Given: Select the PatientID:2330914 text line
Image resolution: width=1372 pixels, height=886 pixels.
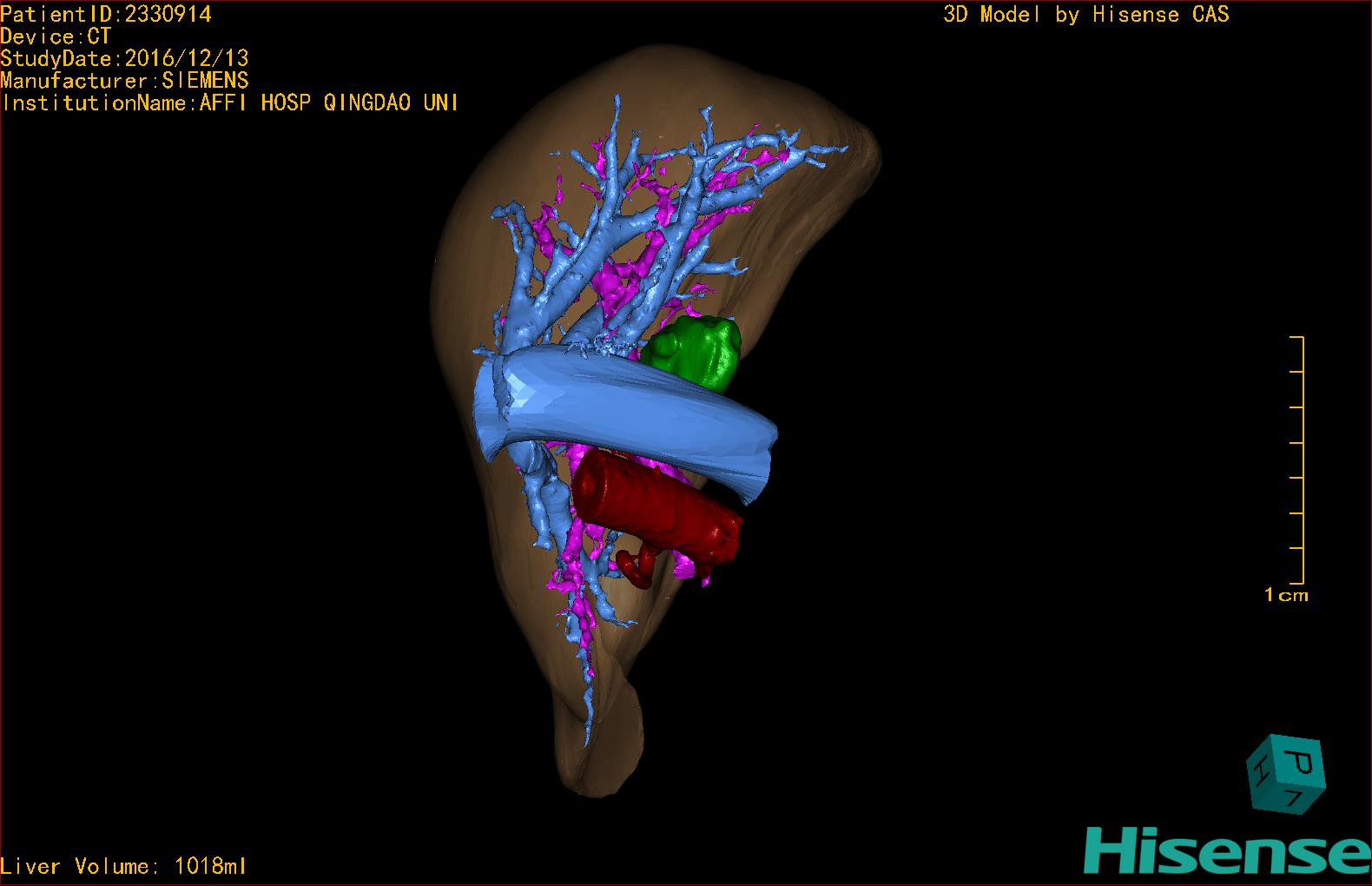Looking at the screenshot, I should [x=106, y=14].
